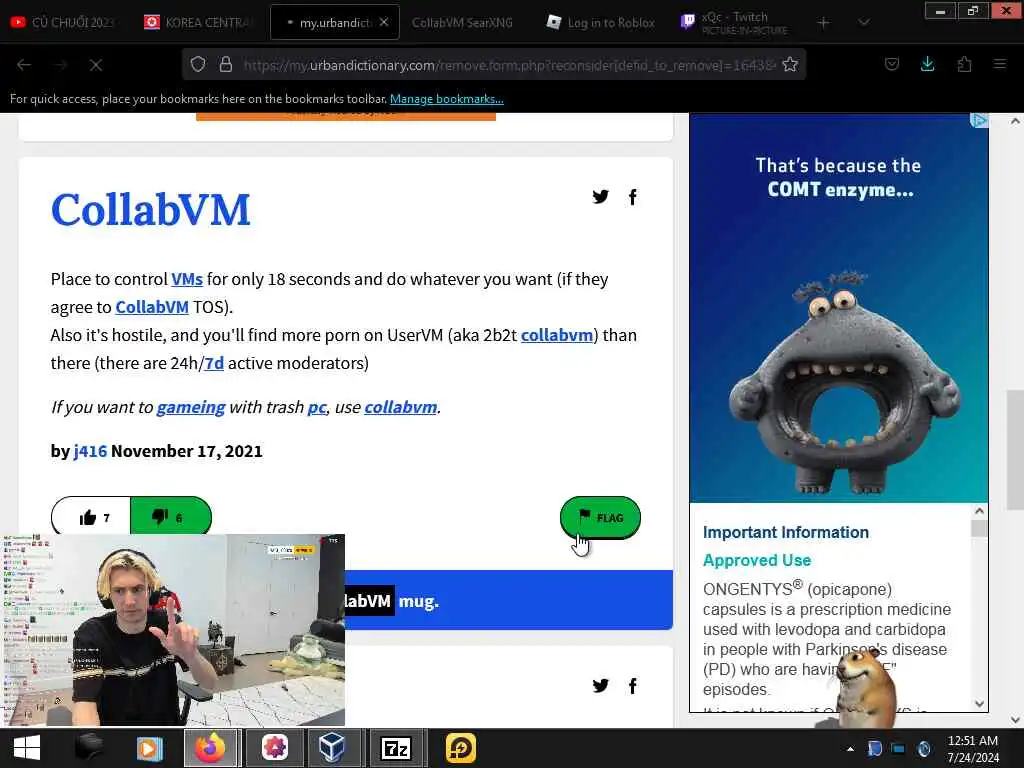The width and height of the screenshot is (1024, 768).
Task: Open the collabvm link after 2b2t
Action: (556, 335)
